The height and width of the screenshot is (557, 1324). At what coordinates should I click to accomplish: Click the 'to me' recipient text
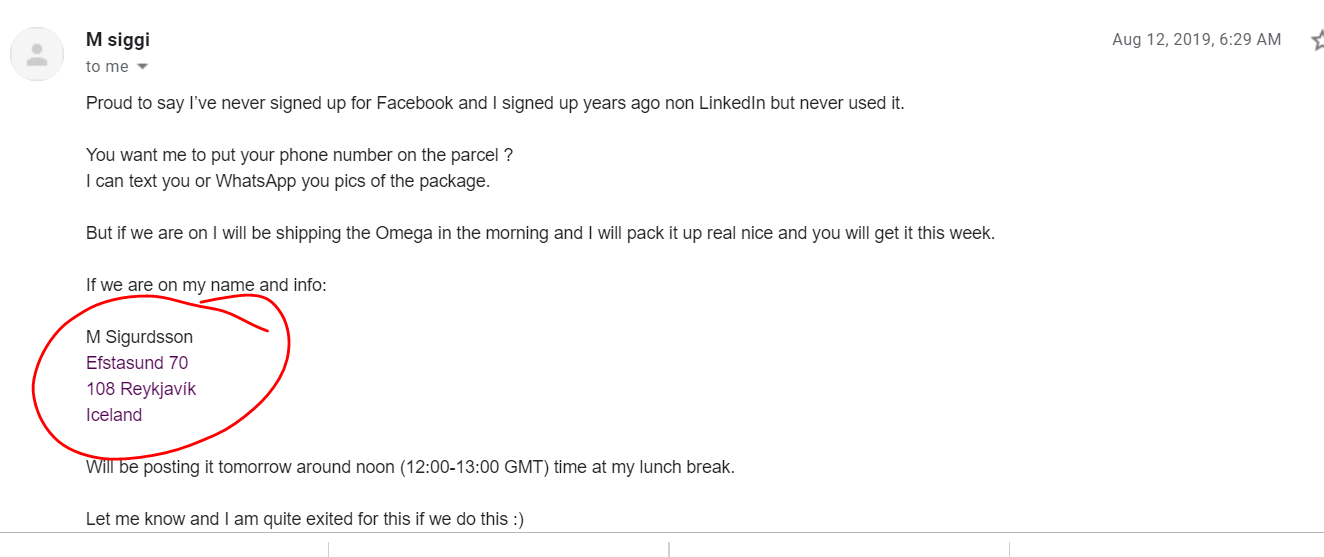point(107,67)
